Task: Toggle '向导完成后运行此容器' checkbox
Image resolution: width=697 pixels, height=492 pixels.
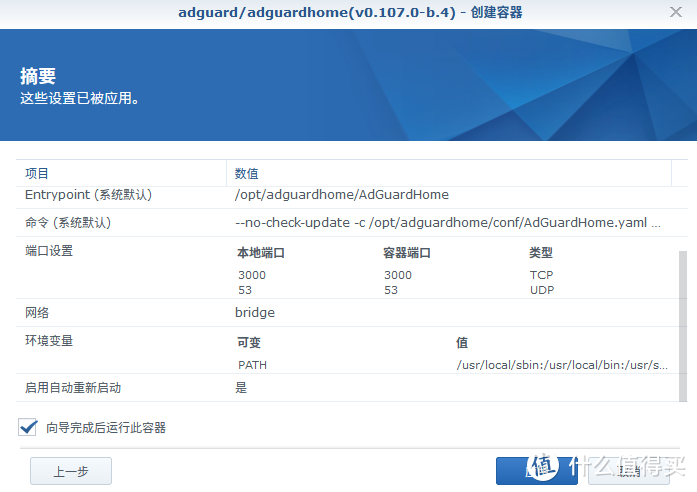Action: coord(28,427)
